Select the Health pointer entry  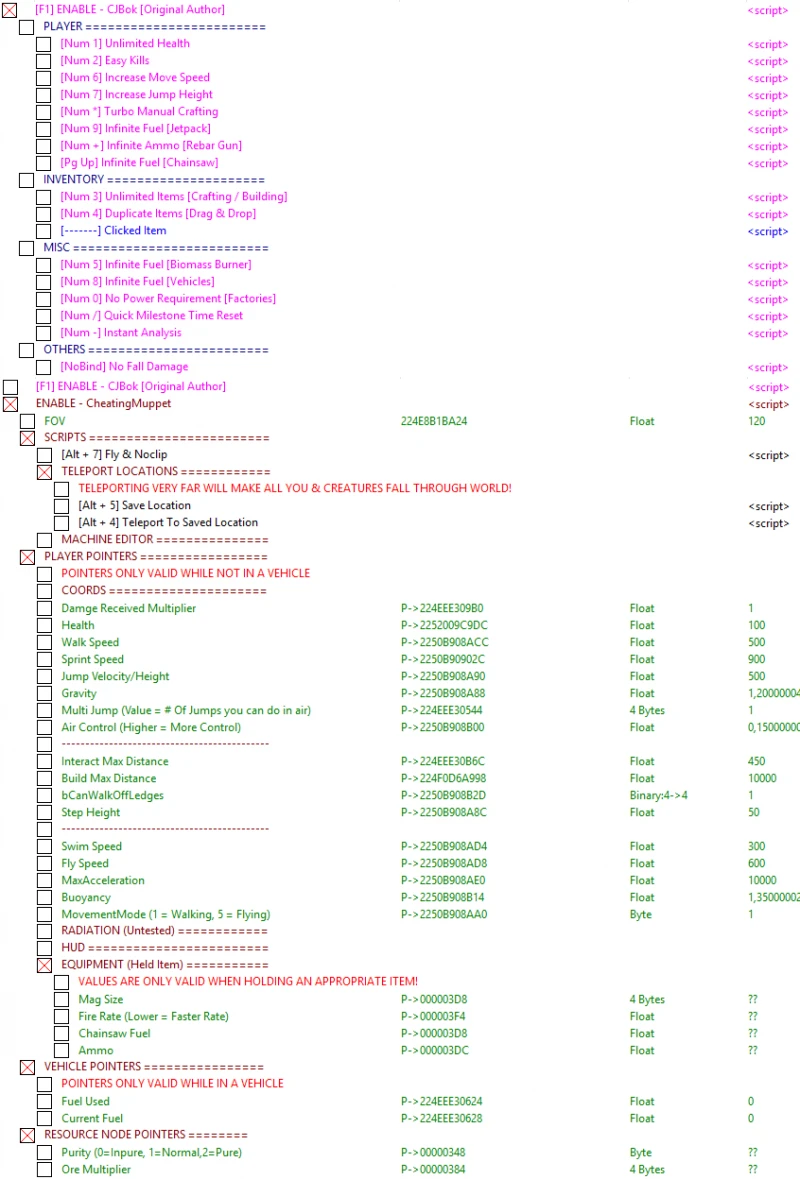[78, 625]
